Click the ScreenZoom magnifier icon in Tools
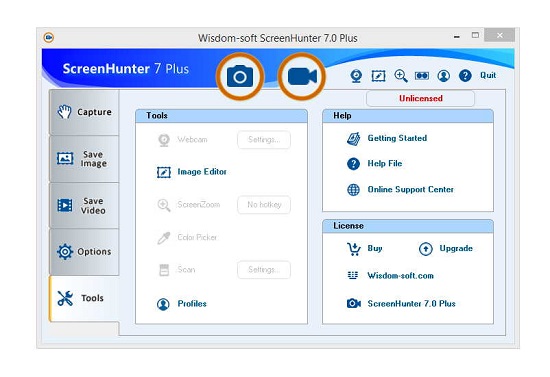The image size is (550, 377). 163,205
